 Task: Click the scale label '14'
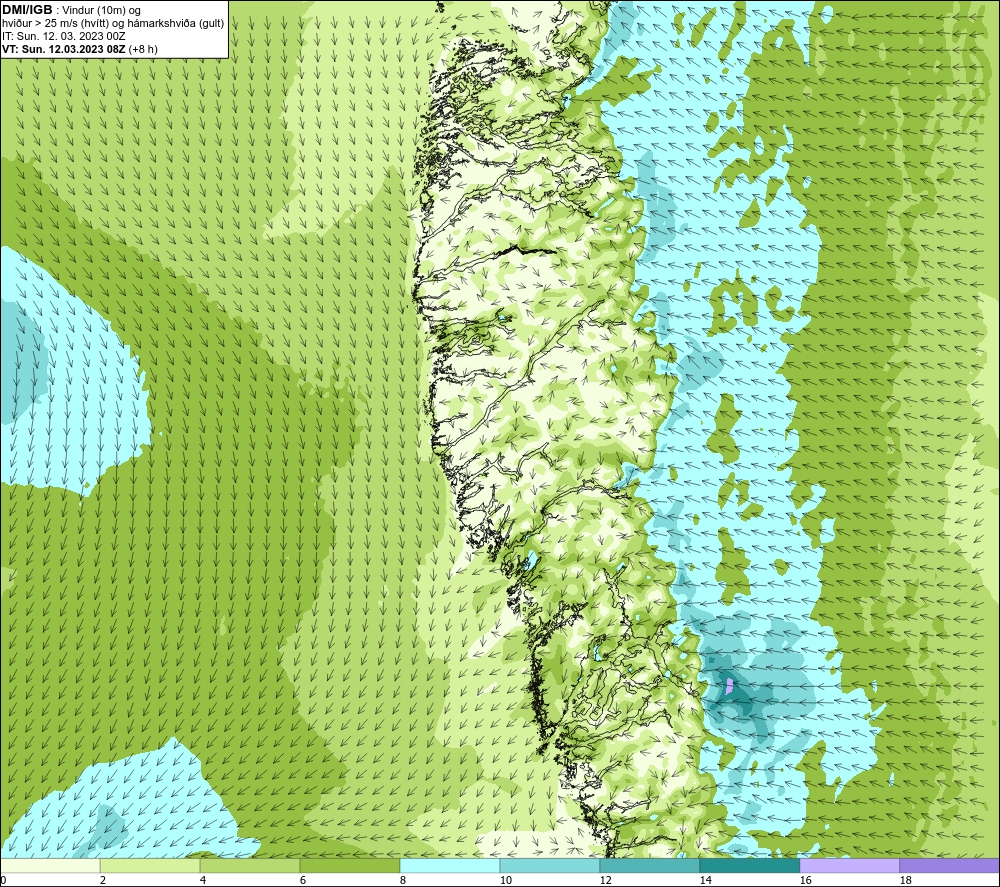point(706,881)
